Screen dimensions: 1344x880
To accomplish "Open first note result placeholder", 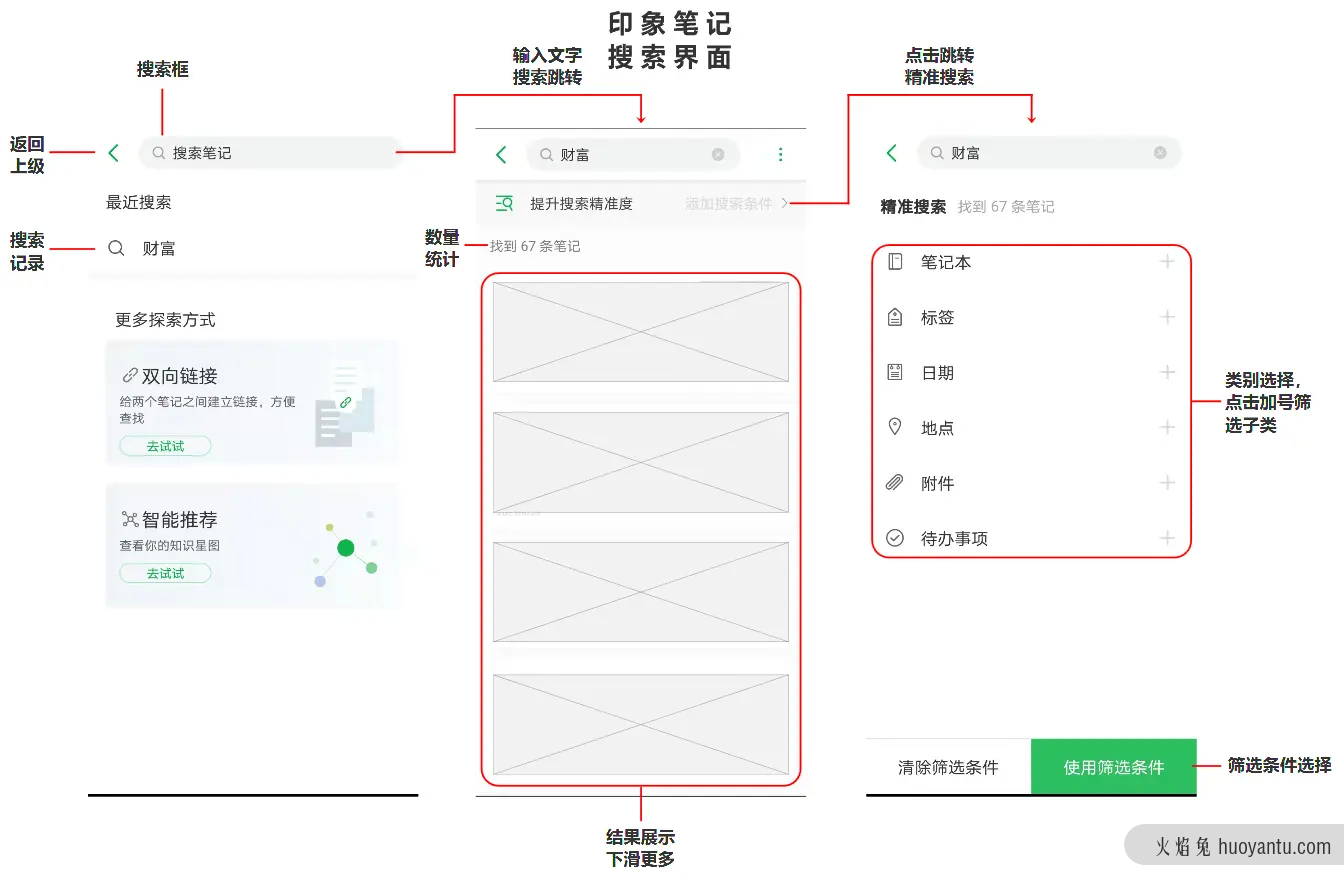I will point(641,331).
